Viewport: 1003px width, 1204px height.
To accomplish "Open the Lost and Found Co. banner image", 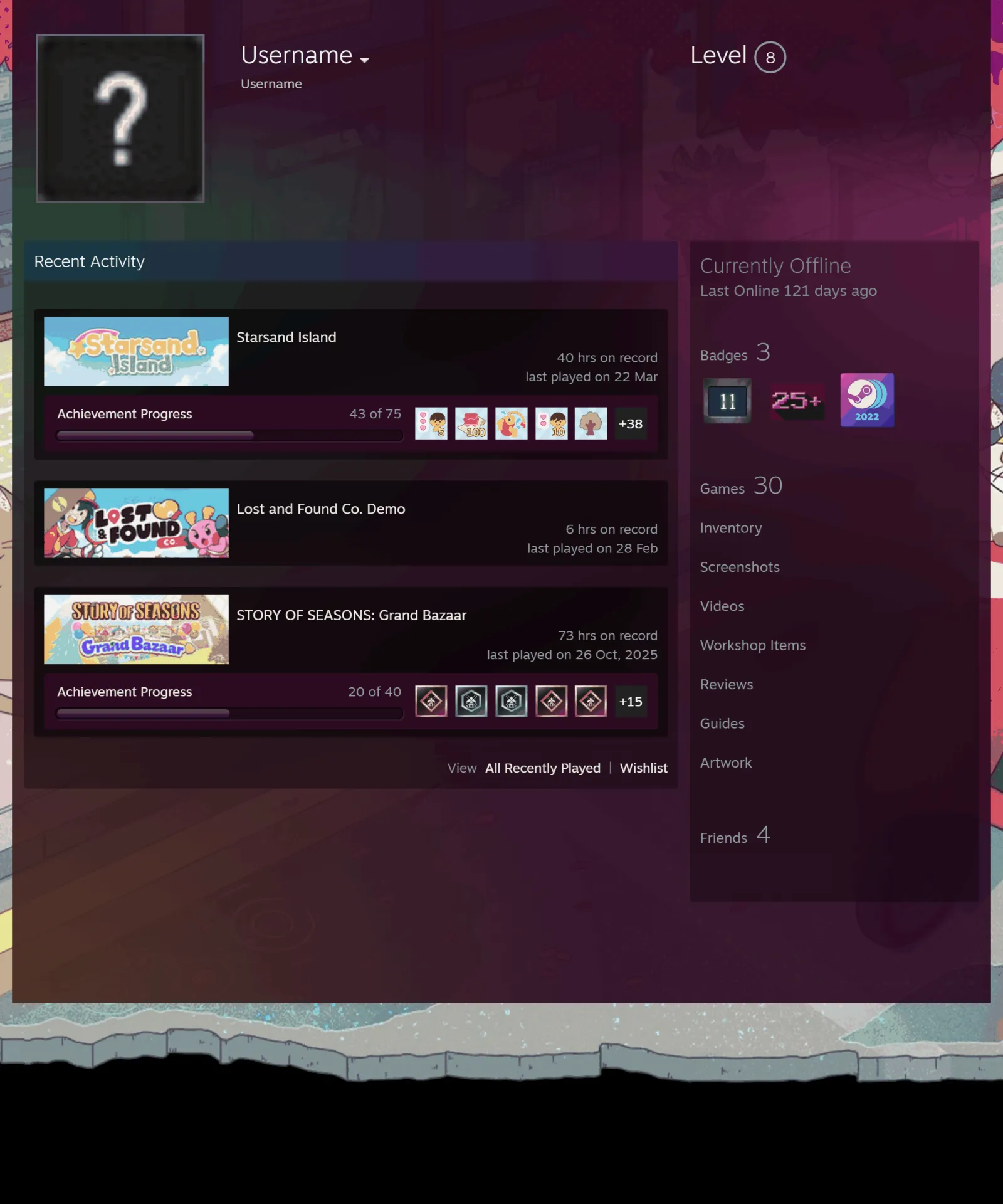I will [x=136, y=523].
